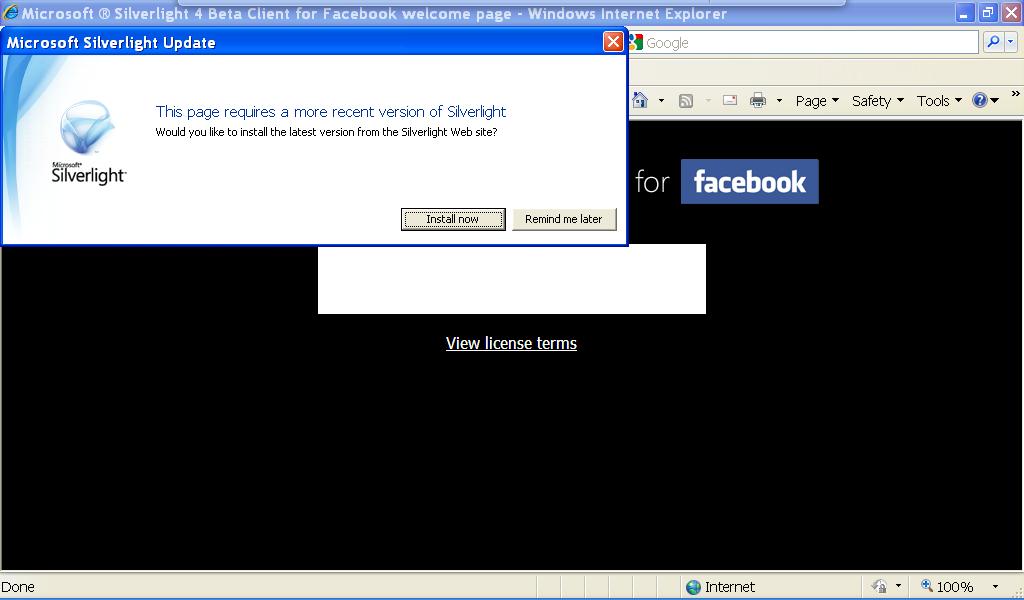Restore down the Internet Explorer window

point(987,13)
